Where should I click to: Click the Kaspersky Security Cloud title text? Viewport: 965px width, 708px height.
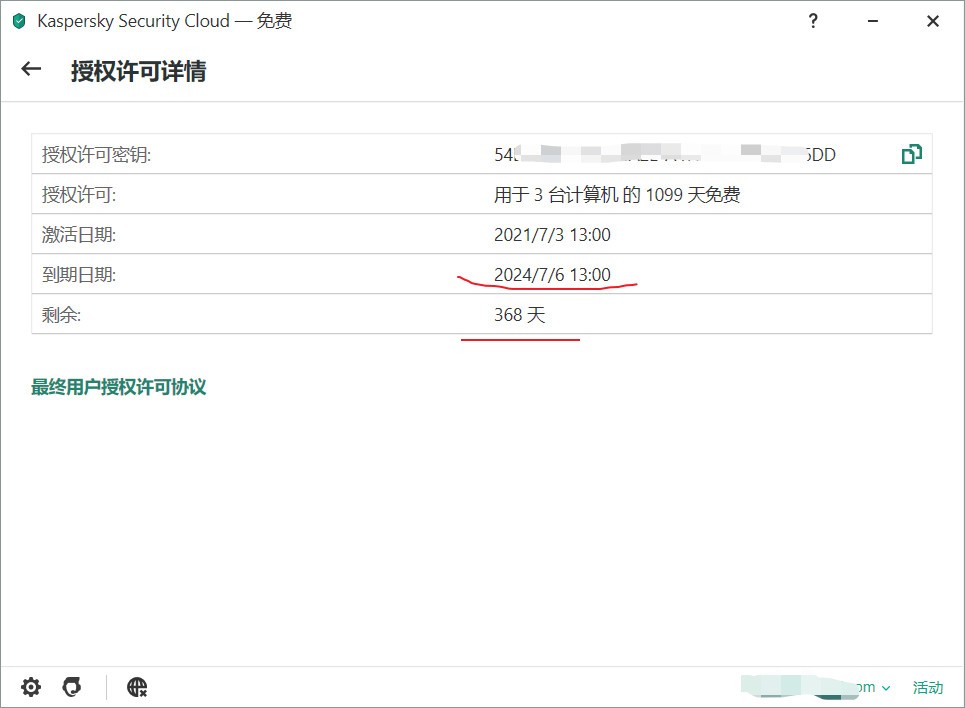(x=164, y=21)
